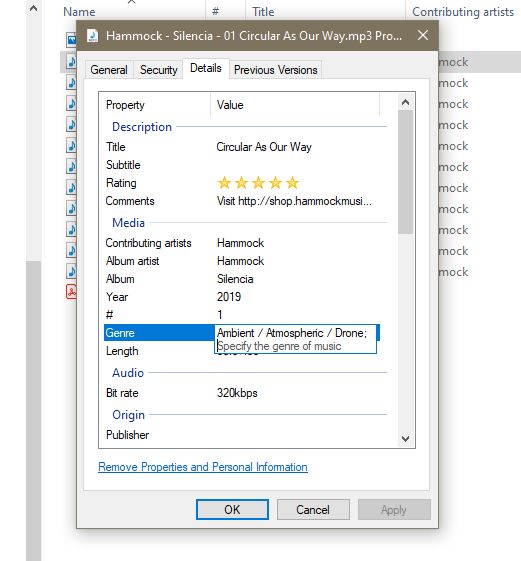The width and height of the screenshot is (521, 561).
Task: Click the Comments value starting with Visit http
Action: click(x=294, y=201)
